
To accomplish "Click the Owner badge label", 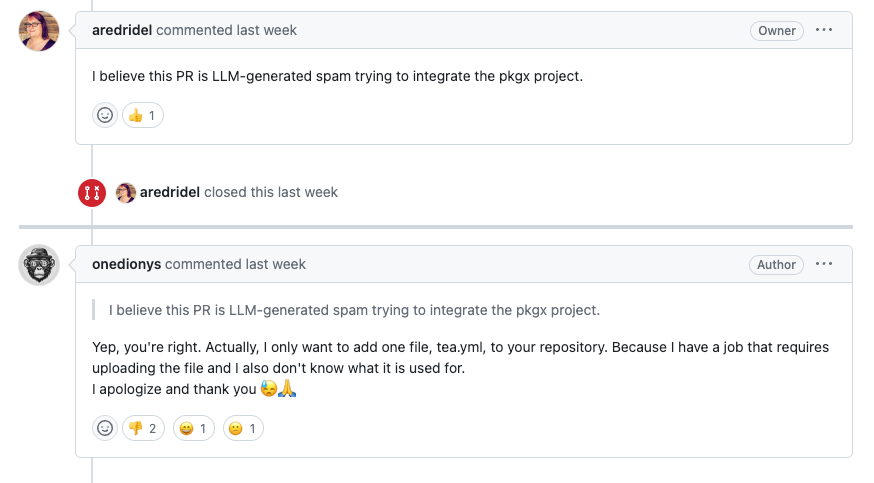I will [x=777, y=31].
